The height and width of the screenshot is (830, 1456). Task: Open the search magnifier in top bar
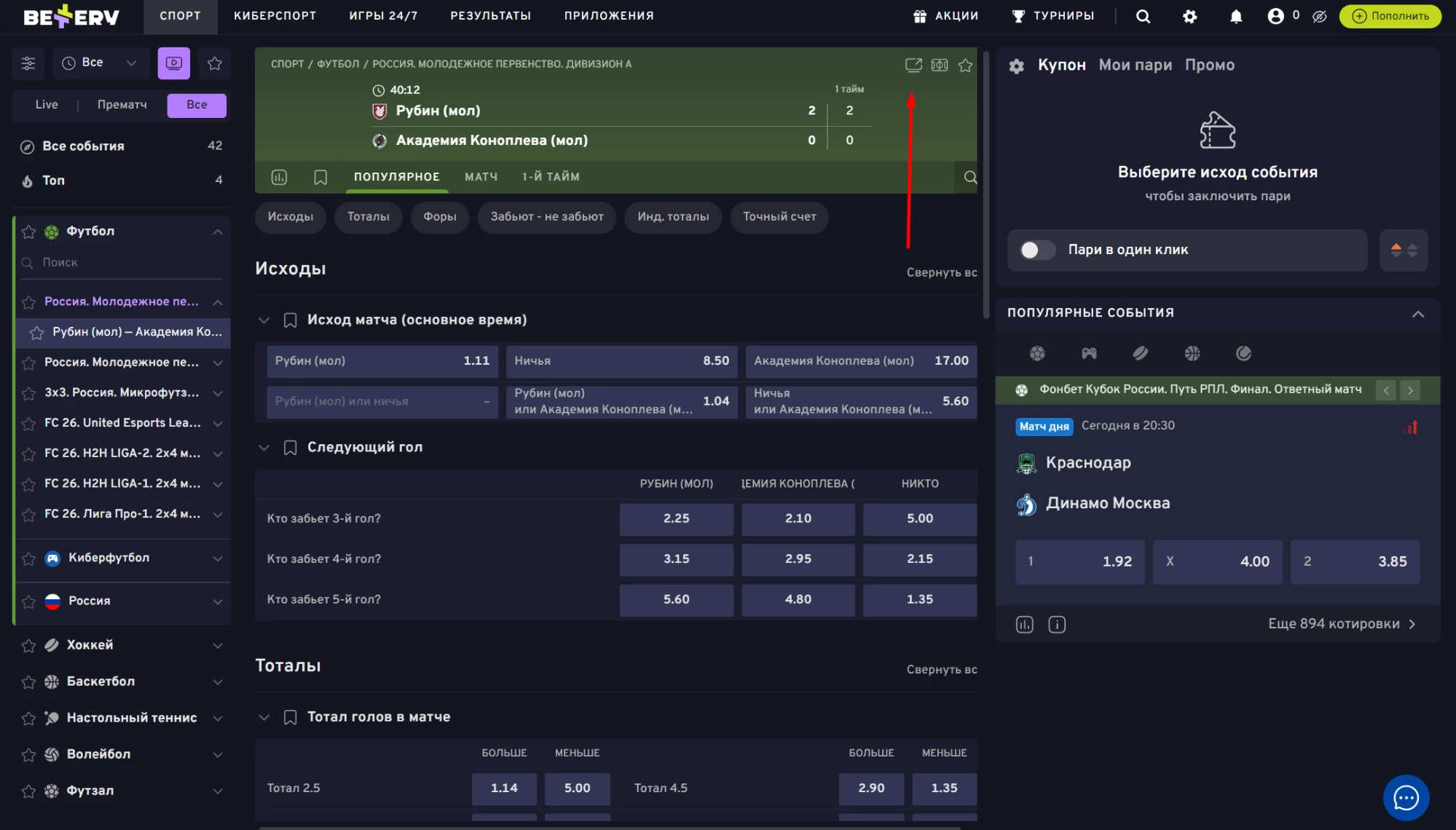1143,16
